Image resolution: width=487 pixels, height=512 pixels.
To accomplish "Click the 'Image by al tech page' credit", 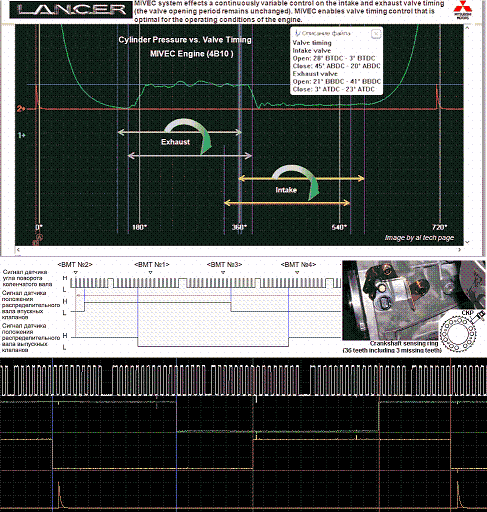I will click(419, 238).
